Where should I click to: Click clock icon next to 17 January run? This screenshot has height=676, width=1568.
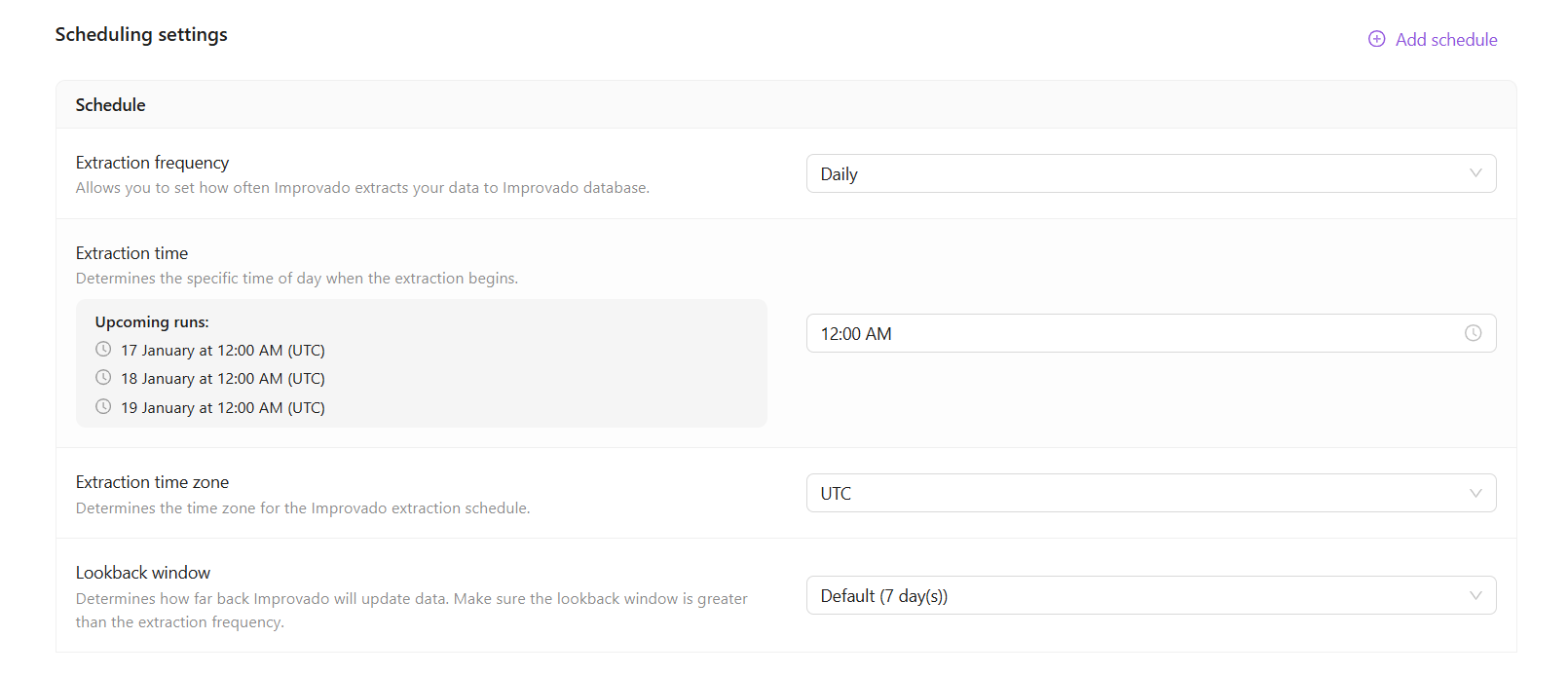[103, 349]
